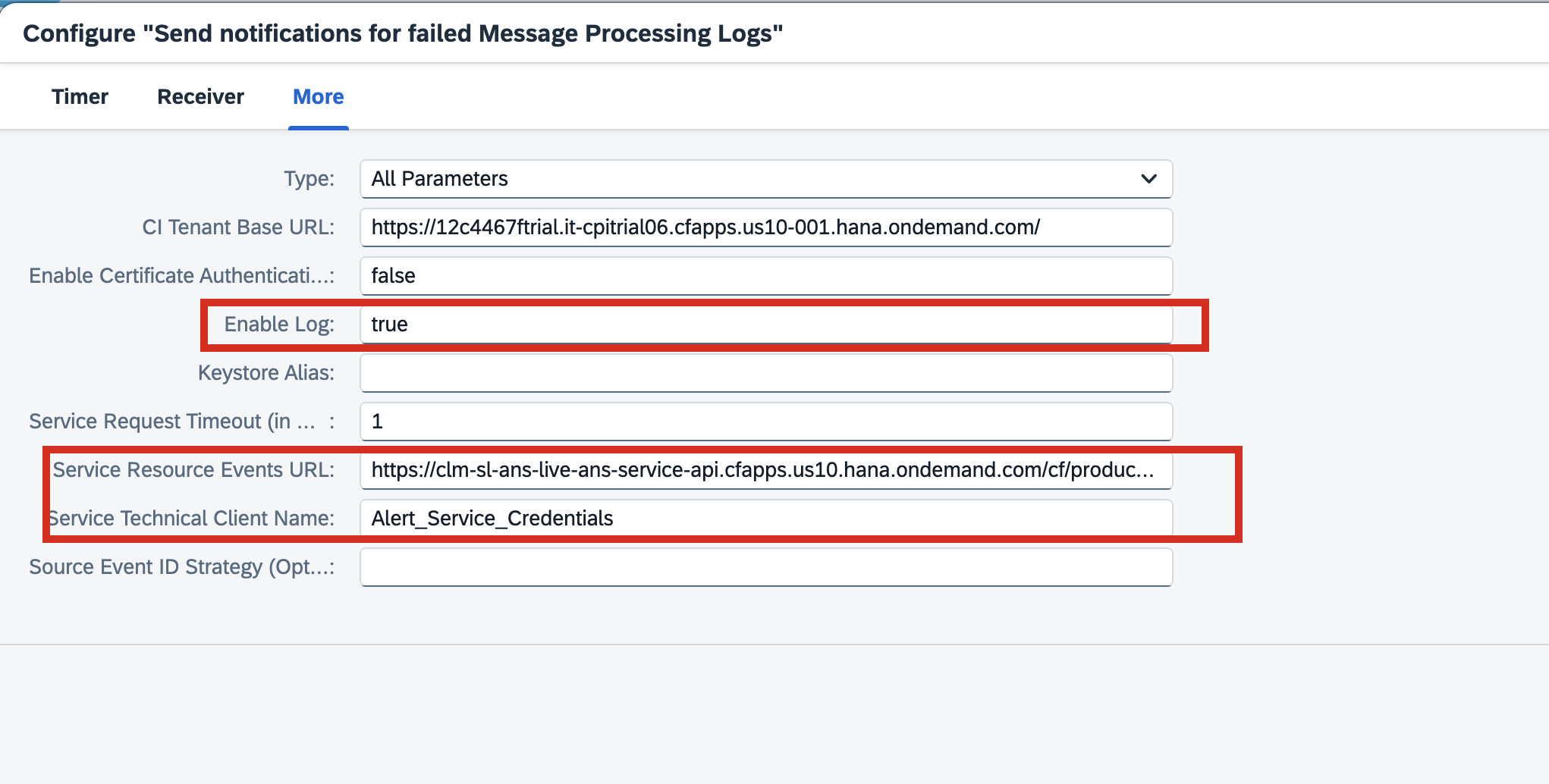
Task: Select the Alert_Service_Credentials client name field
Action: click(765, 519)
